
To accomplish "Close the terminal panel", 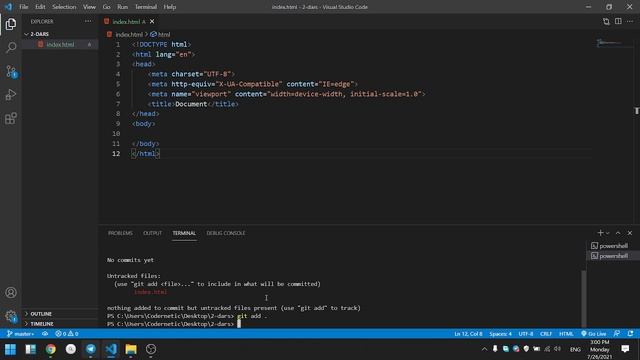I will click(x=630, y=233).
